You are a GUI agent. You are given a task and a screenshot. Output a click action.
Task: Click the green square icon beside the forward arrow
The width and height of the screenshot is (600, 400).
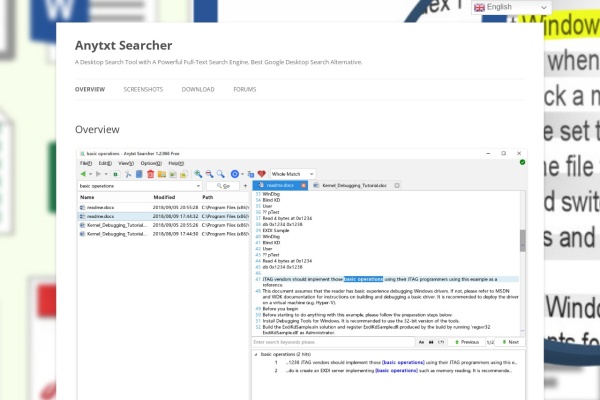tap(116, 174)
